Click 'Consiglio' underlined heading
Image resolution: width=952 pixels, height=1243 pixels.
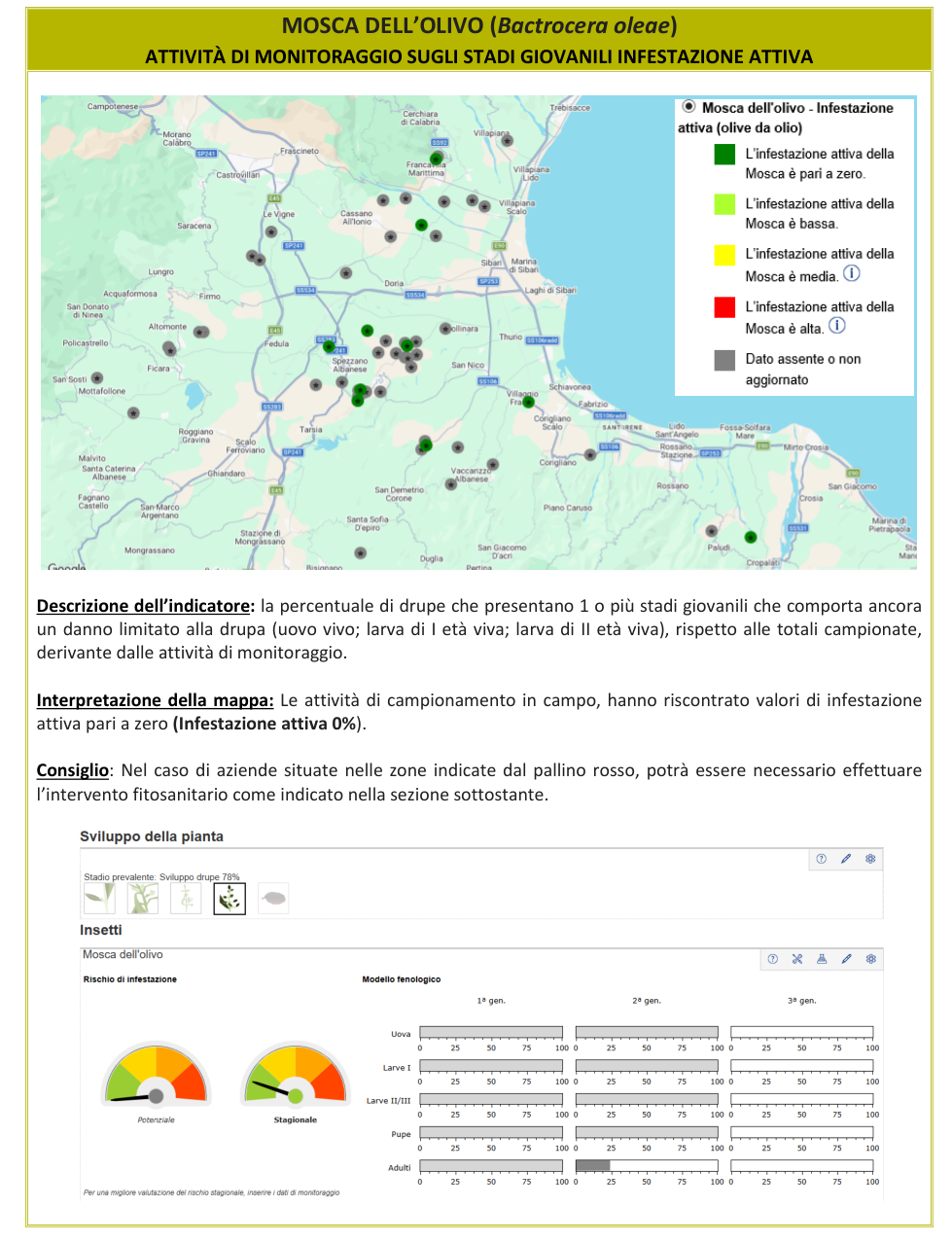pos(73,770)
